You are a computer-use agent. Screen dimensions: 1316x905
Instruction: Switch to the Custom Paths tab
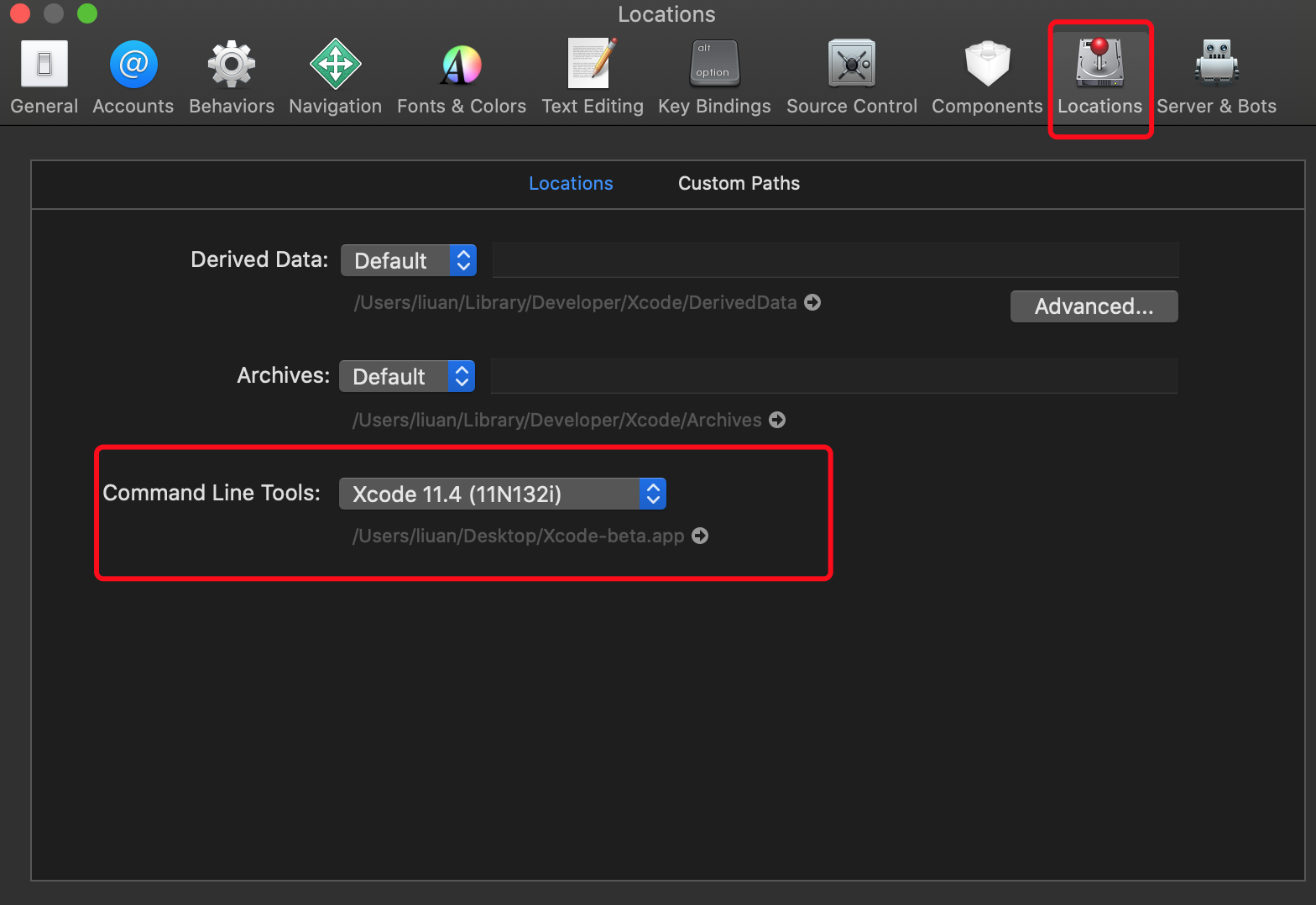[739, 183]
